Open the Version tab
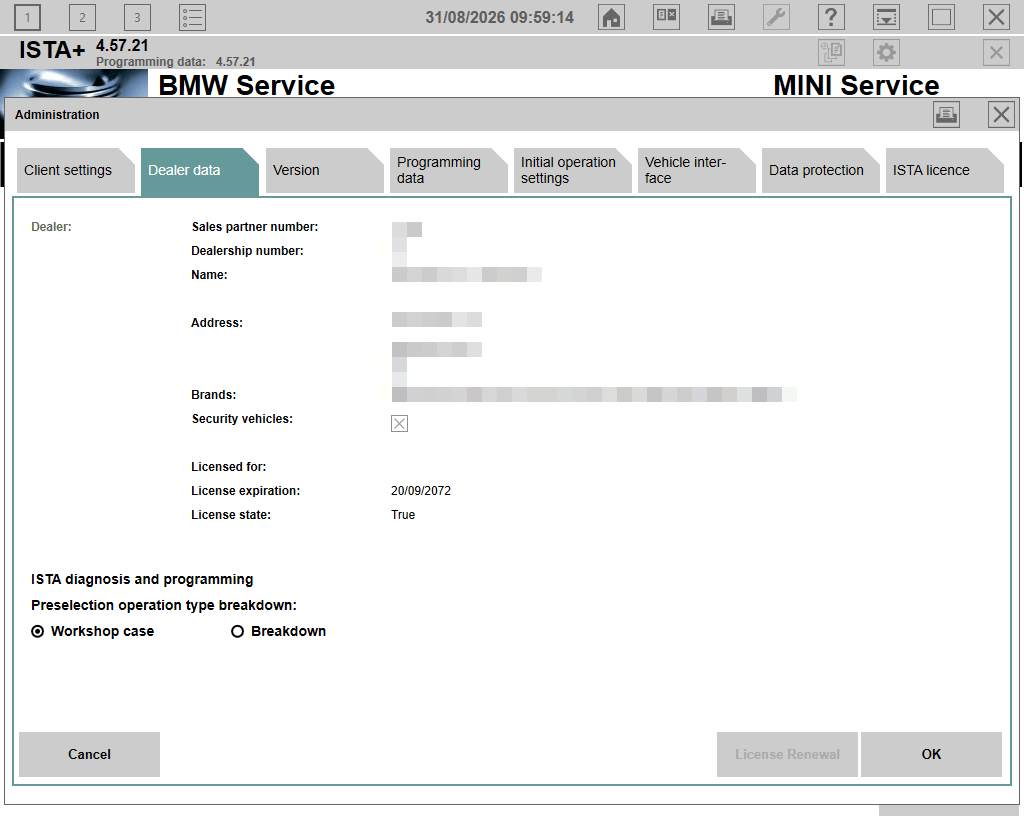 pyautogui.click(x=324, y=170)
